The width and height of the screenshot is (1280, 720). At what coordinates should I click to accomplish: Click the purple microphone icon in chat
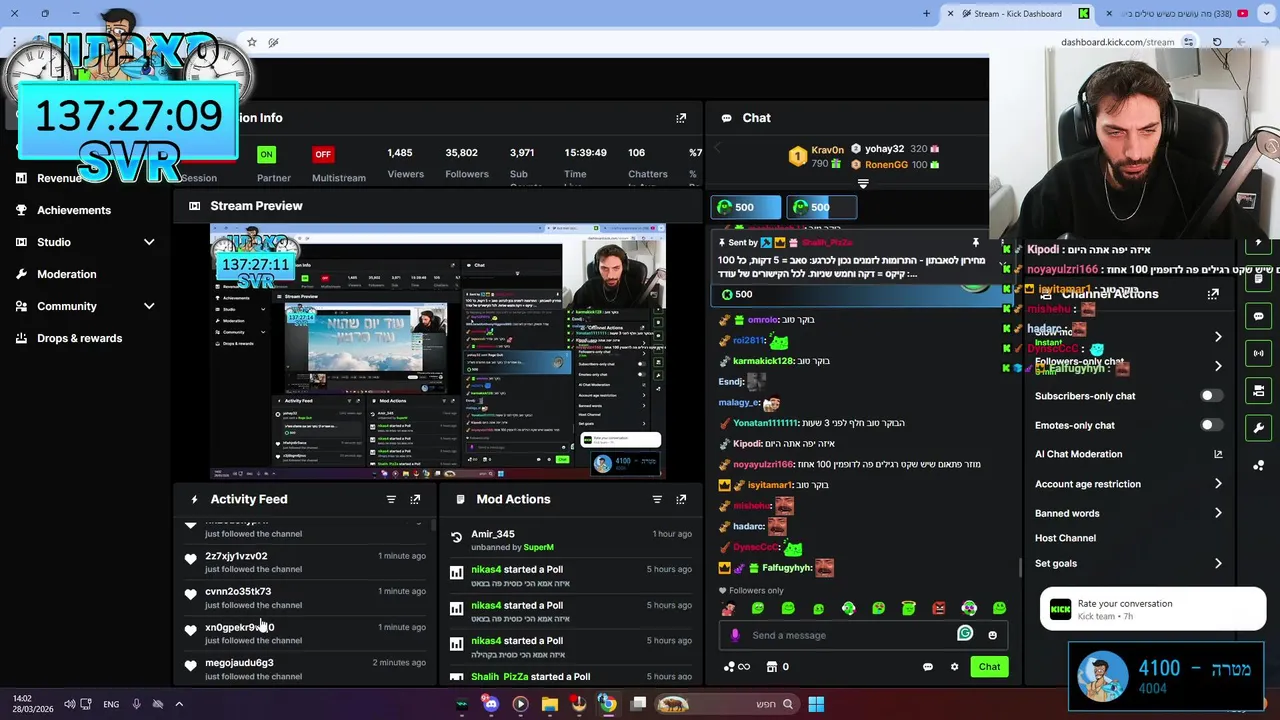click(x=735, y=635)
